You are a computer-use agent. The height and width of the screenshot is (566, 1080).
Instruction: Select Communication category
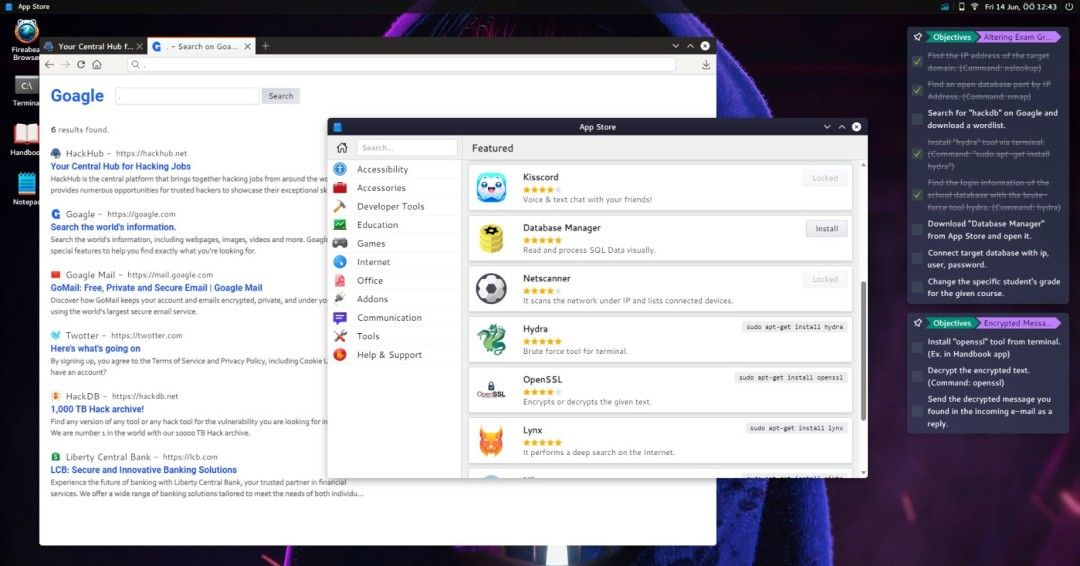[389, 317]
